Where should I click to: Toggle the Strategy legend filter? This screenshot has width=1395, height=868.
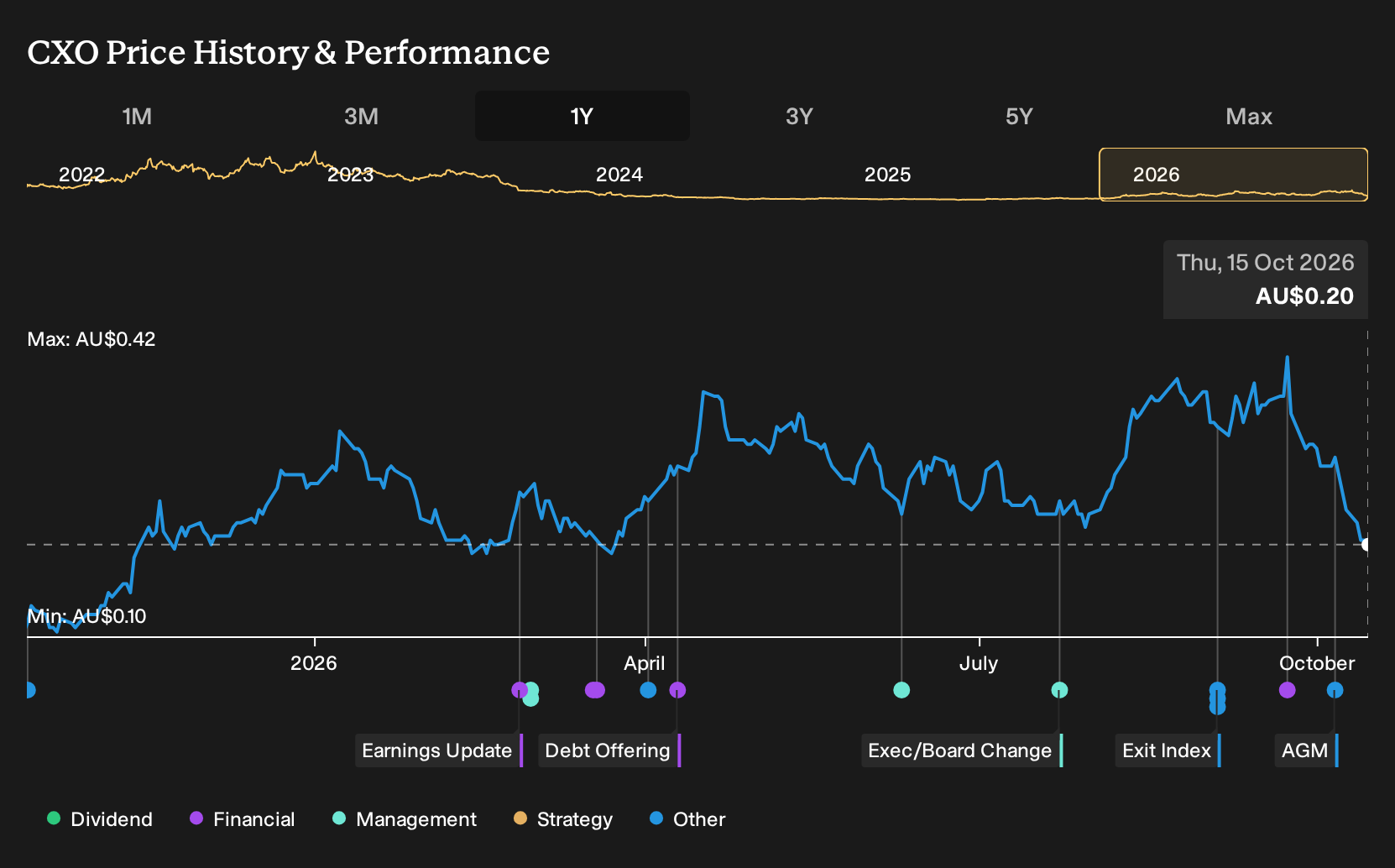click(563, 819)
